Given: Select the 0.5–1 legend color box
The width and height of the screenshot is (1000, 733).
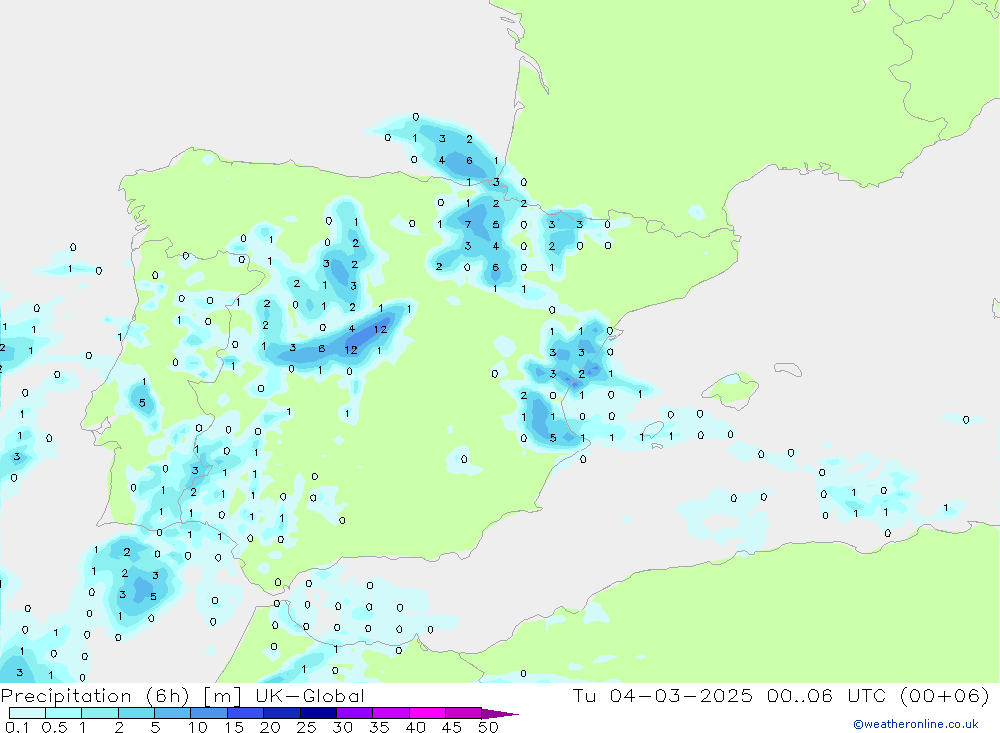Looking at the screenshot, I should (64, 713).
